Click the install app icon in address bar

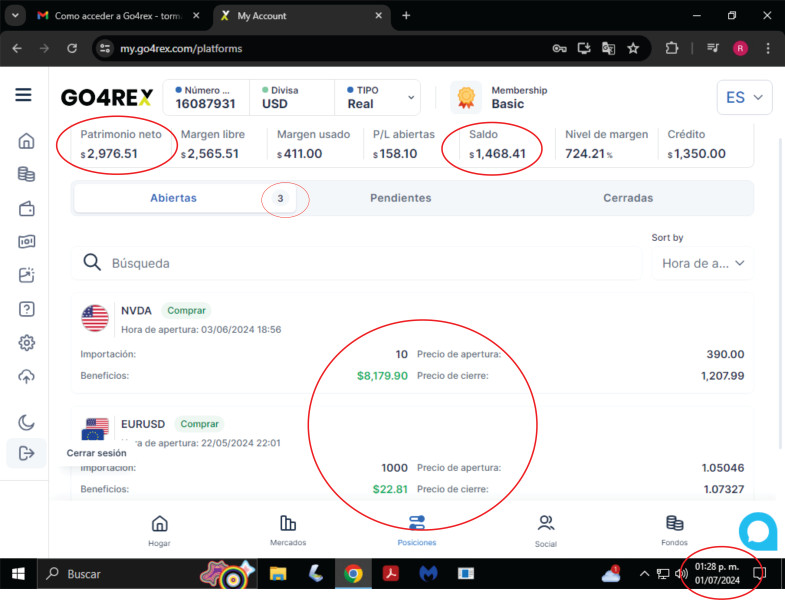click(584, 49)
